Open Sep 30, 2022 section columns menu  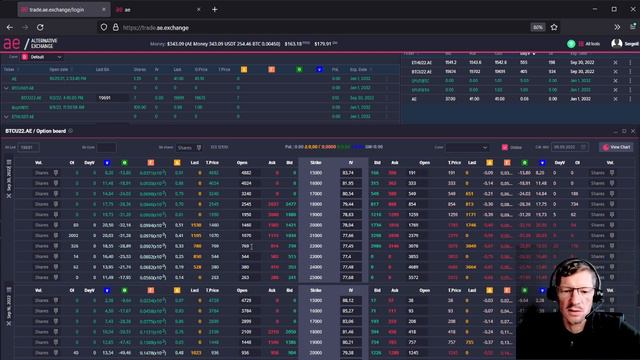click(x=9, y=162)
